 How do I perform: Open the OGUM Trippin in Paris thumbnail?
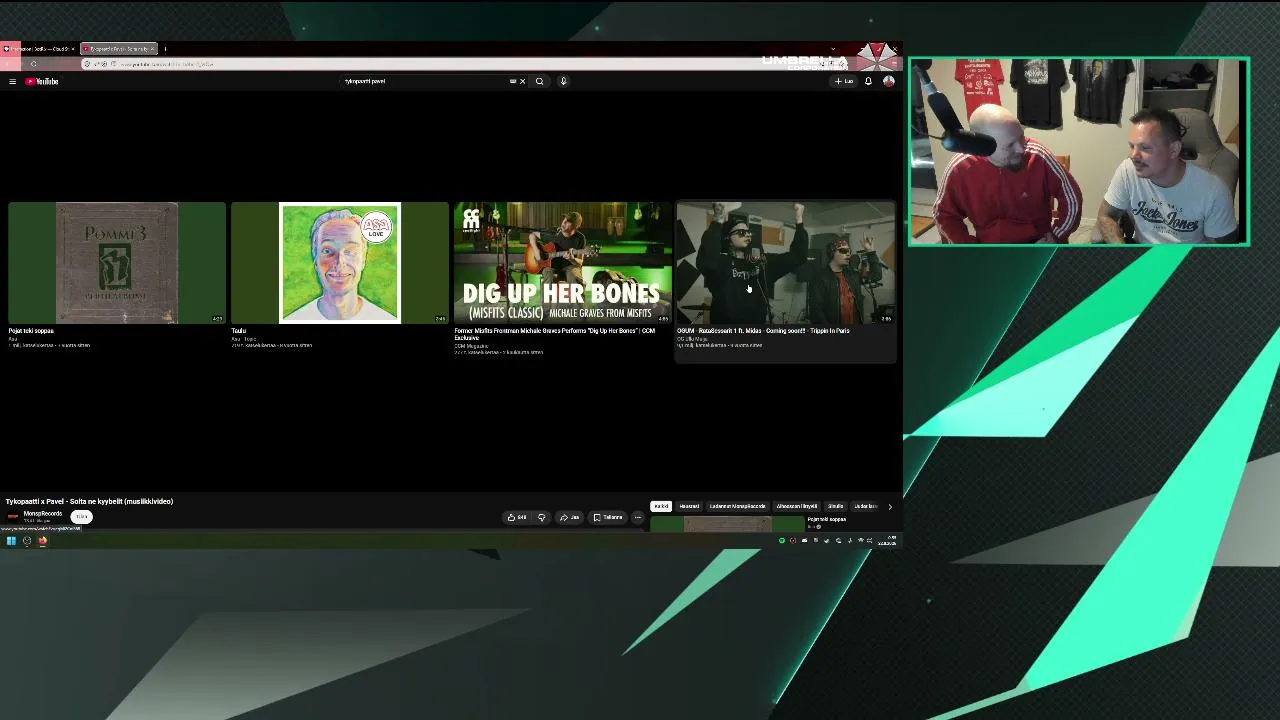tap(786, 263)
